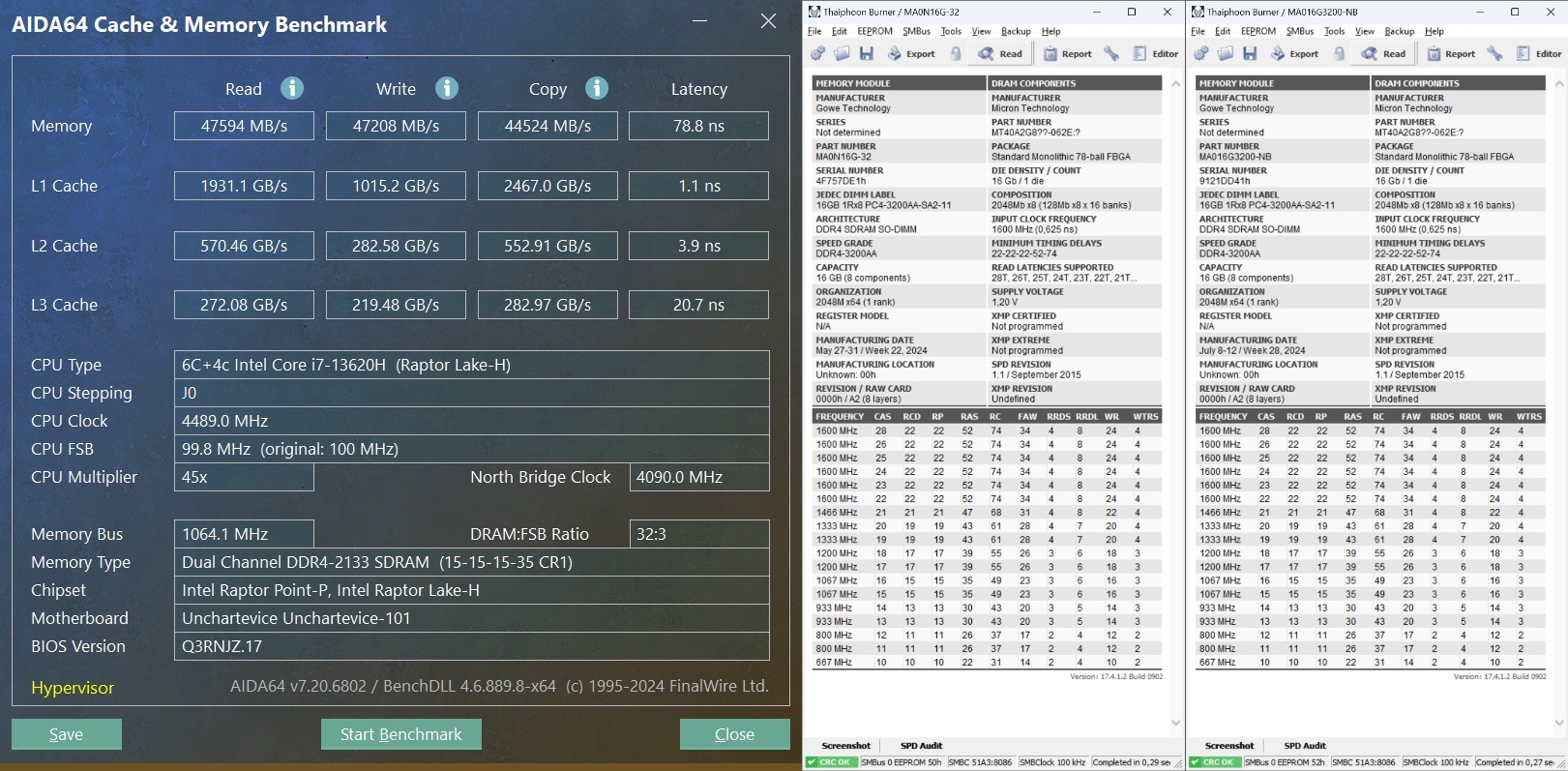Viewport: 1568px width, 771px height.
Task: Click open-folder icon in MA0N16G-32 window toolbar
Action: pyautogui.click(x=842, y=54)
